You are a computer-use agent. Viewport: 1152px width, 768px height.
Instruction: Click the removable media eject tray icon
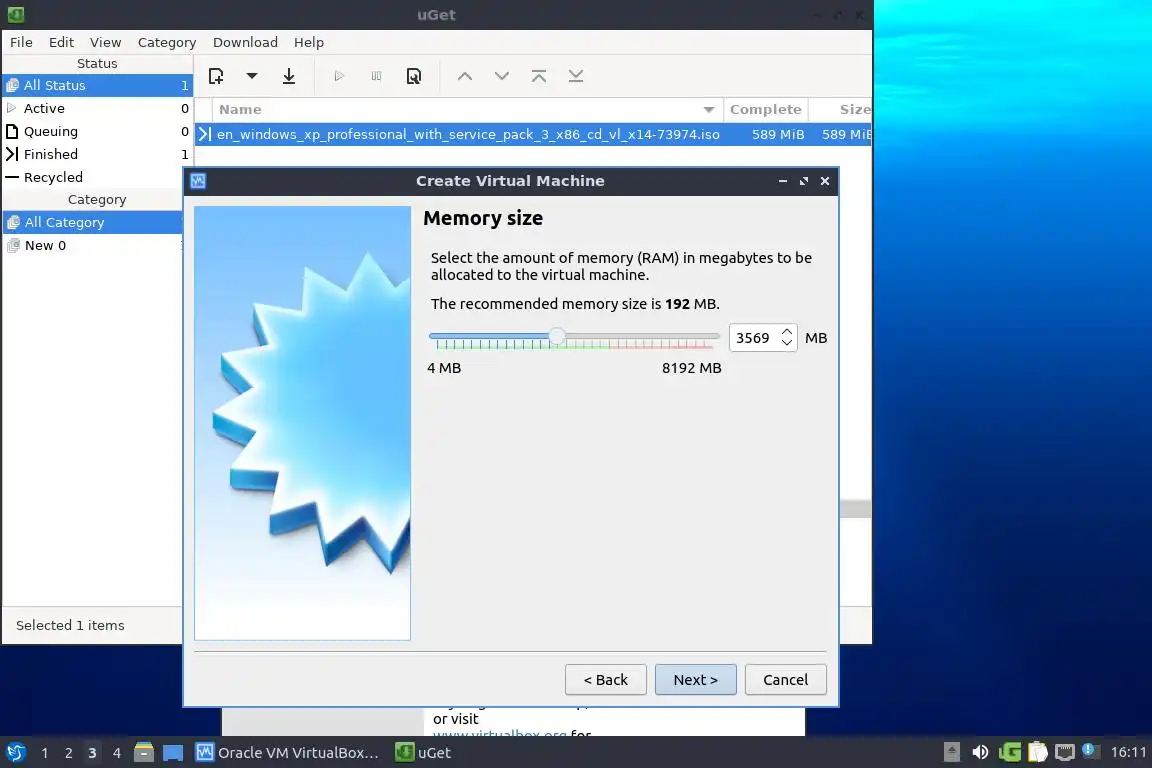pyautogui.click(x=951, y=752)
